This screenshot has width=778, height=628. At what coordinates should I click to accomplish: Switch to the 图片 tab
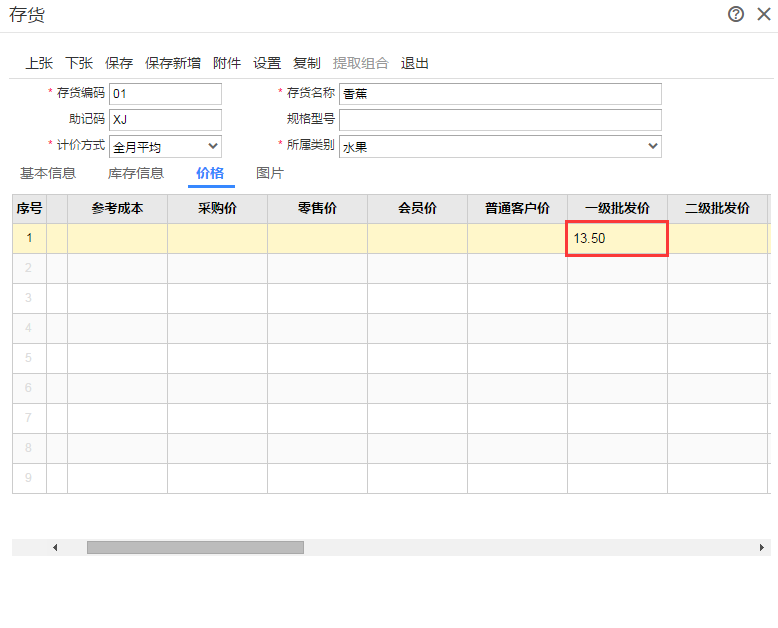(270, 173)
